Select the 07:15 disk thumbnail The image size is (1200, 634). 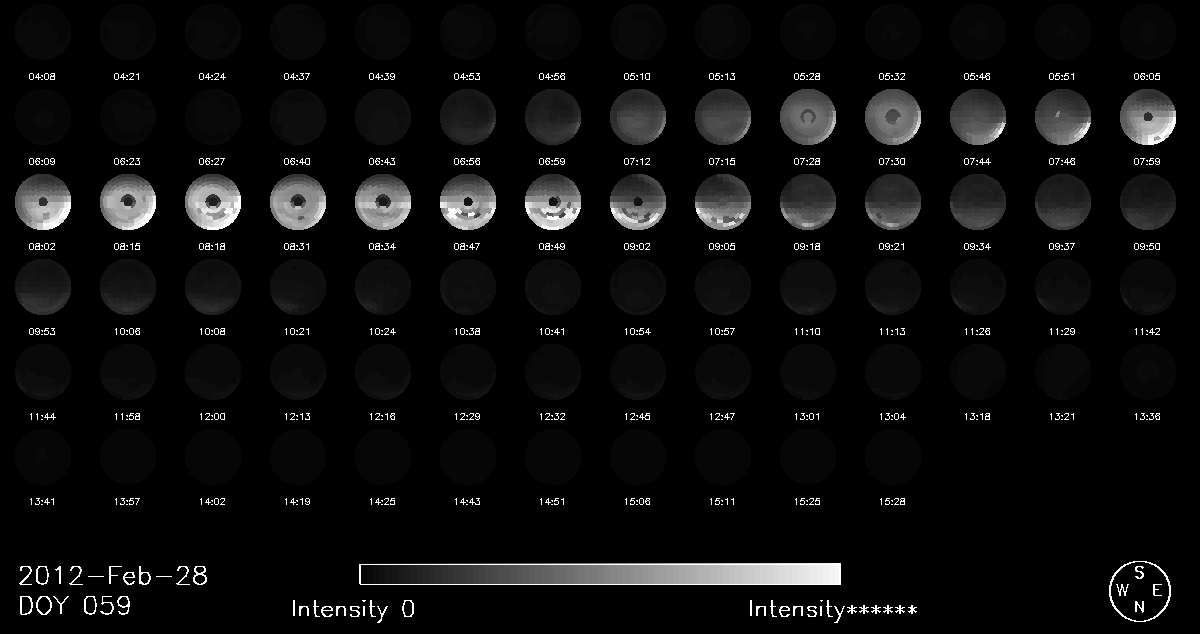click(x=723, y=117)
